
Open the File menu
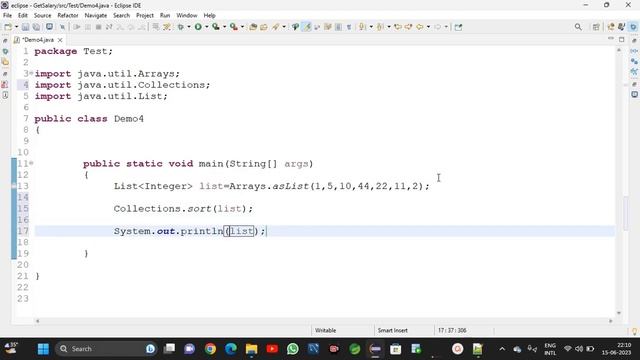[7, 16]
